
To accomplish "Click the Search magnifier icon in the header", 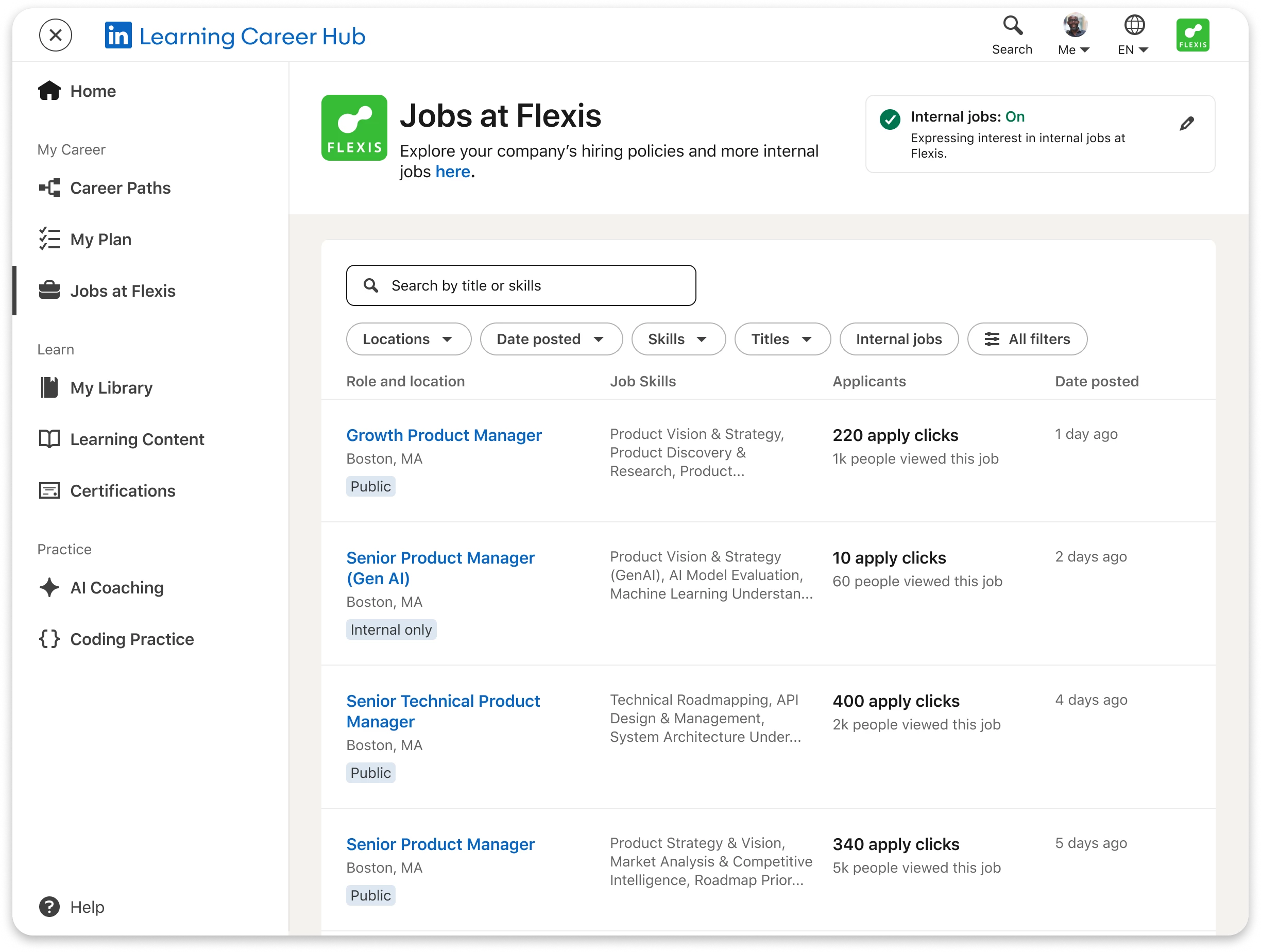I will 1012,26.
